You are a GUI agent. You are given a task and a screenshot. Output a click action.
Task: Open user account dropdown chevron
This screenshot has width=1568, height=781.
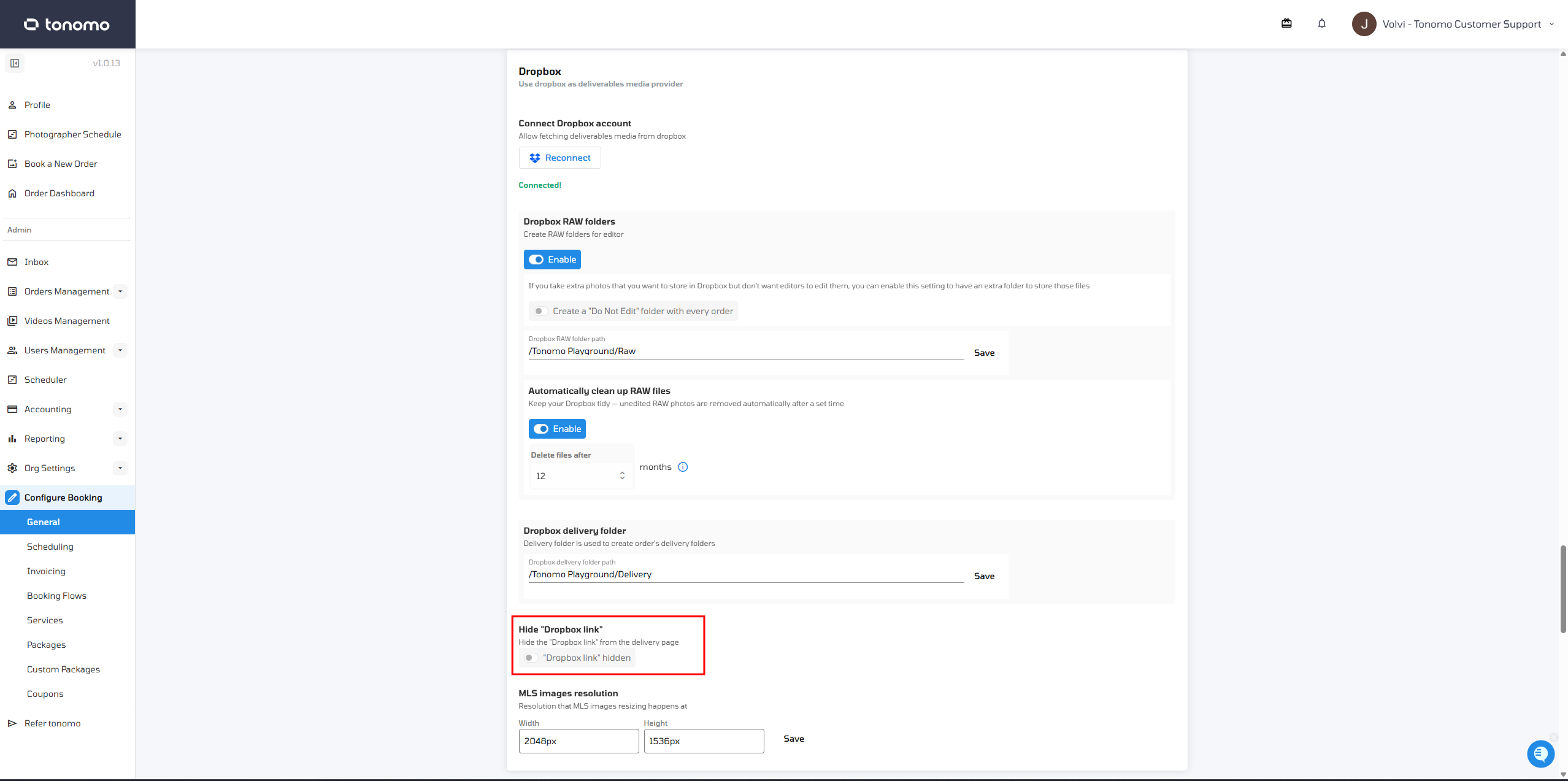tap(1552, 24)
